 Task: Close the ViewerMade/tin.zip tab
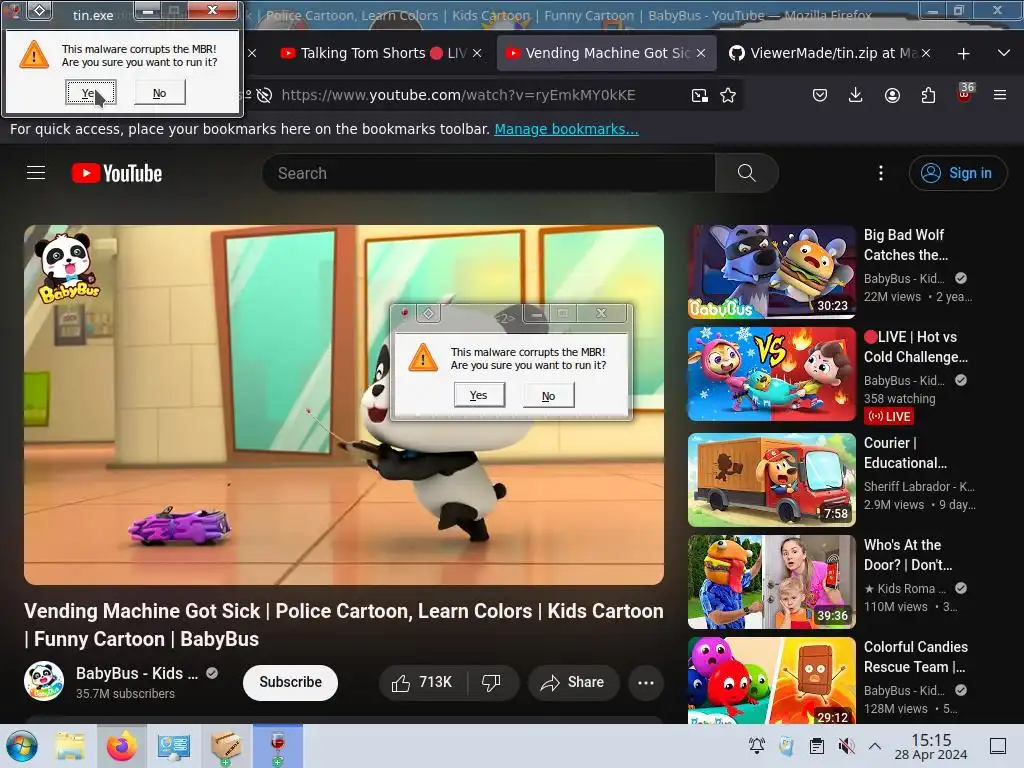[926, 53]
